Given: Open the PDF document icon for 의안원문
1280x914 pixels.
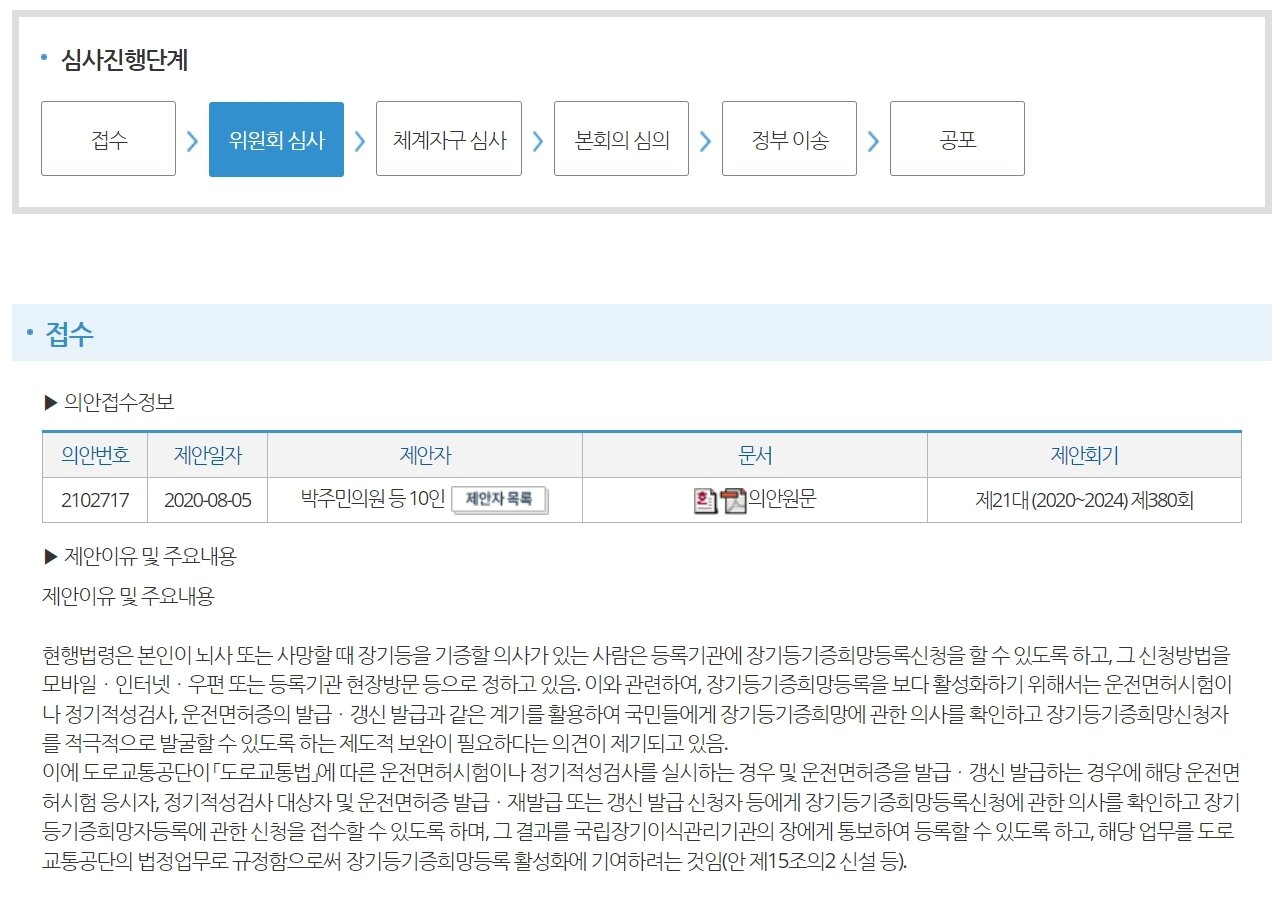Looking at the screenshot, I should point(735,500).
